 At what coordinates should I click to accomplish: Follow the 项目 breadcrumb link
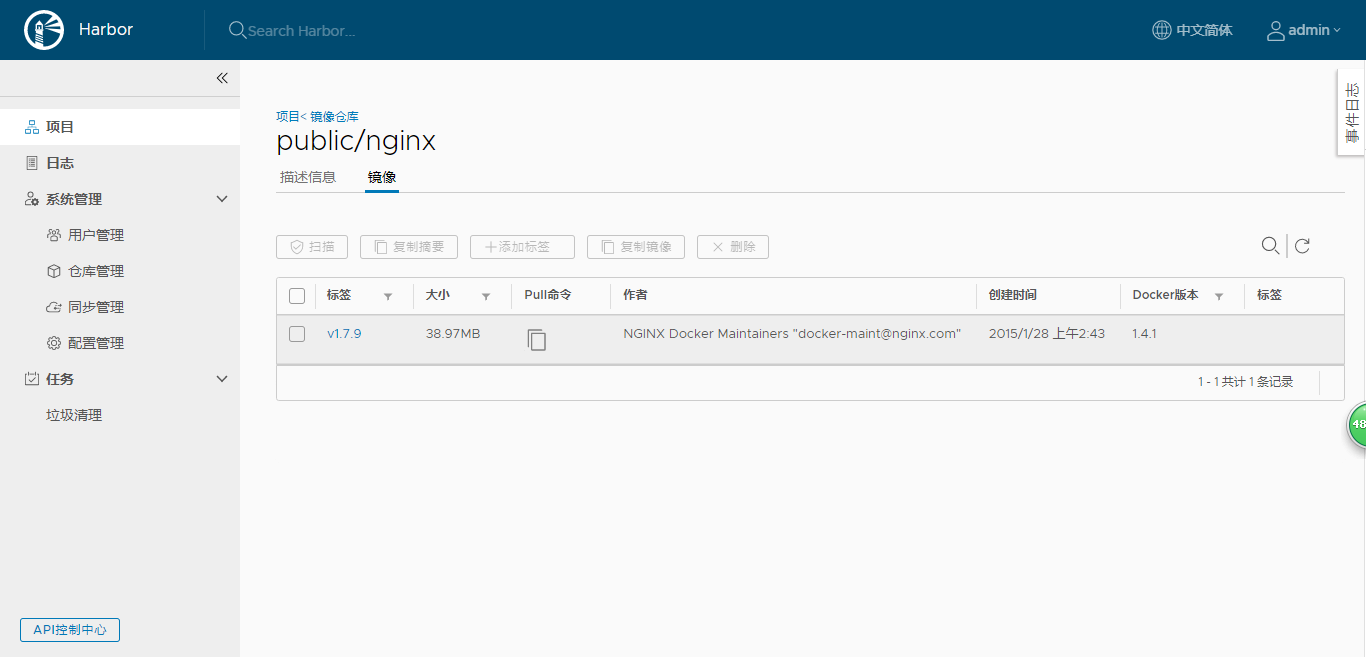pyautogui.click(x=288, y=117)
